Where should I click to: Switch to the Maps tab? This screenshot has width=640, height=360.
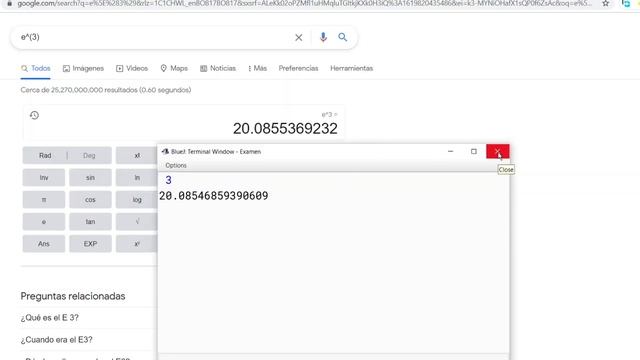pyautogui.click(x=174, y=68)
